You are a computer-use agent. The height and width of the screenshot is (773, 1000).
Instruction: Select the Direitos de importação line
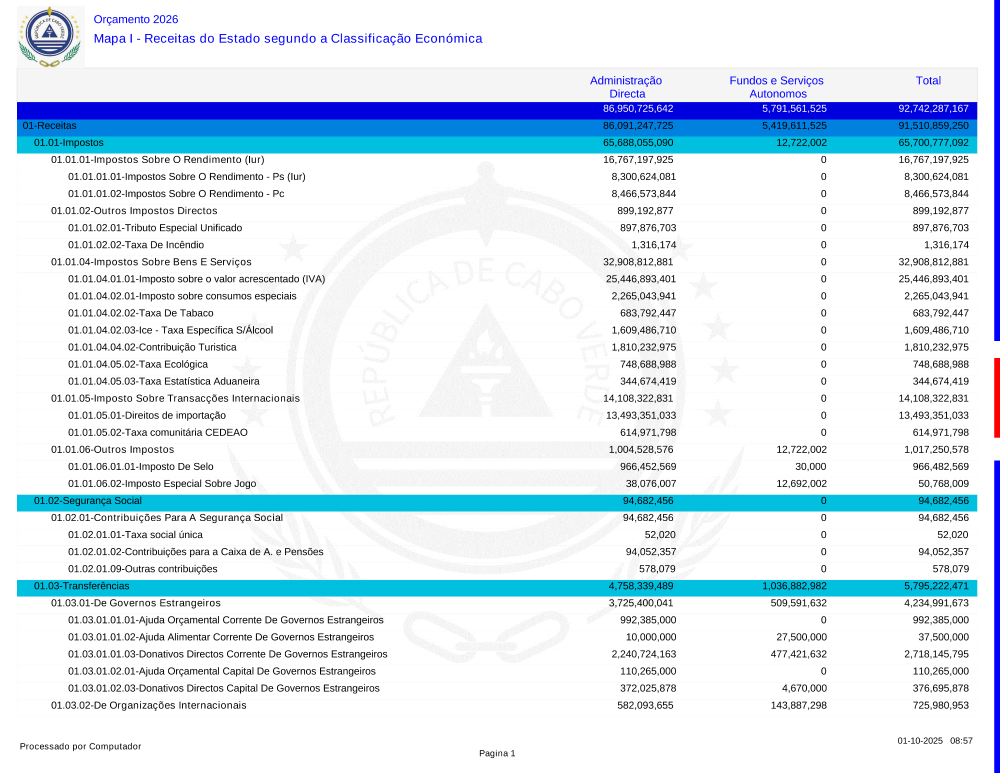[x=140, y=415]
